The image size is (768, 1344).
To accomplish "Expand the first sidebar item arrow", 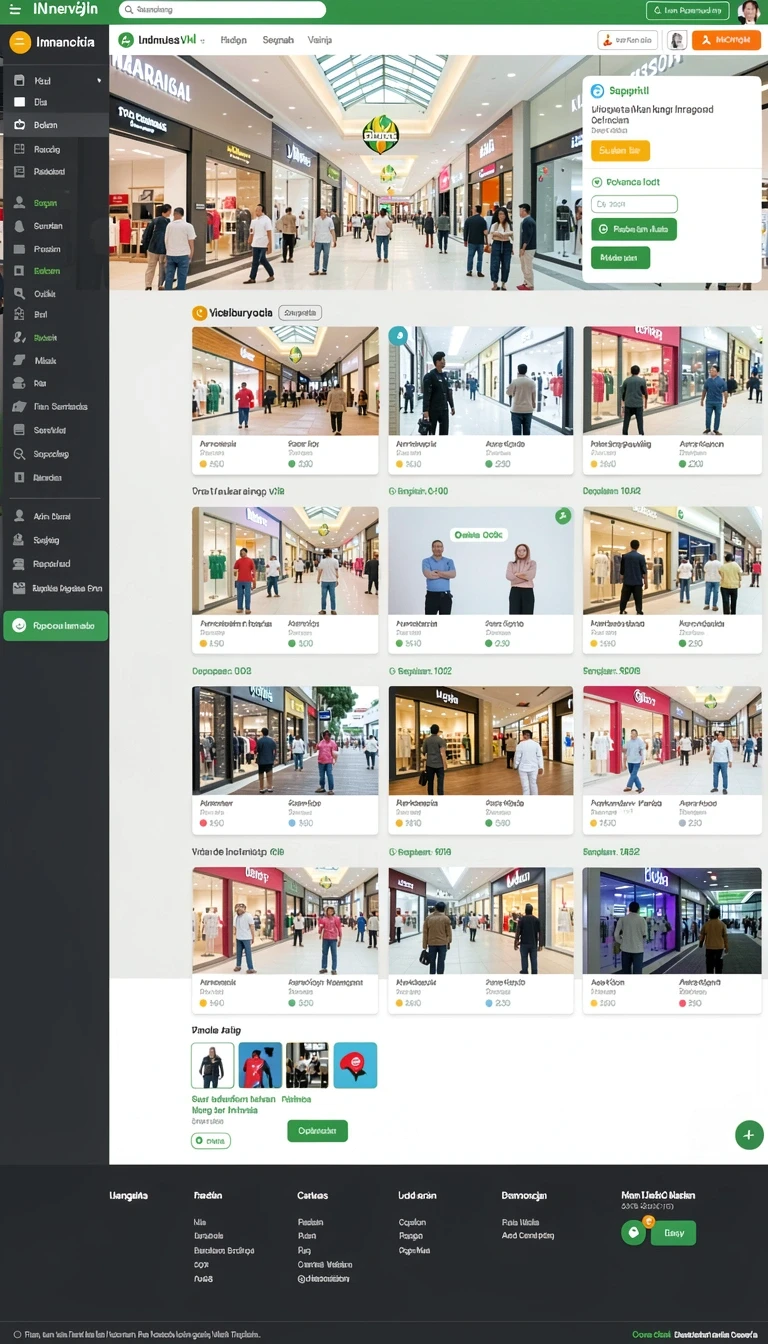I will 99,81.
